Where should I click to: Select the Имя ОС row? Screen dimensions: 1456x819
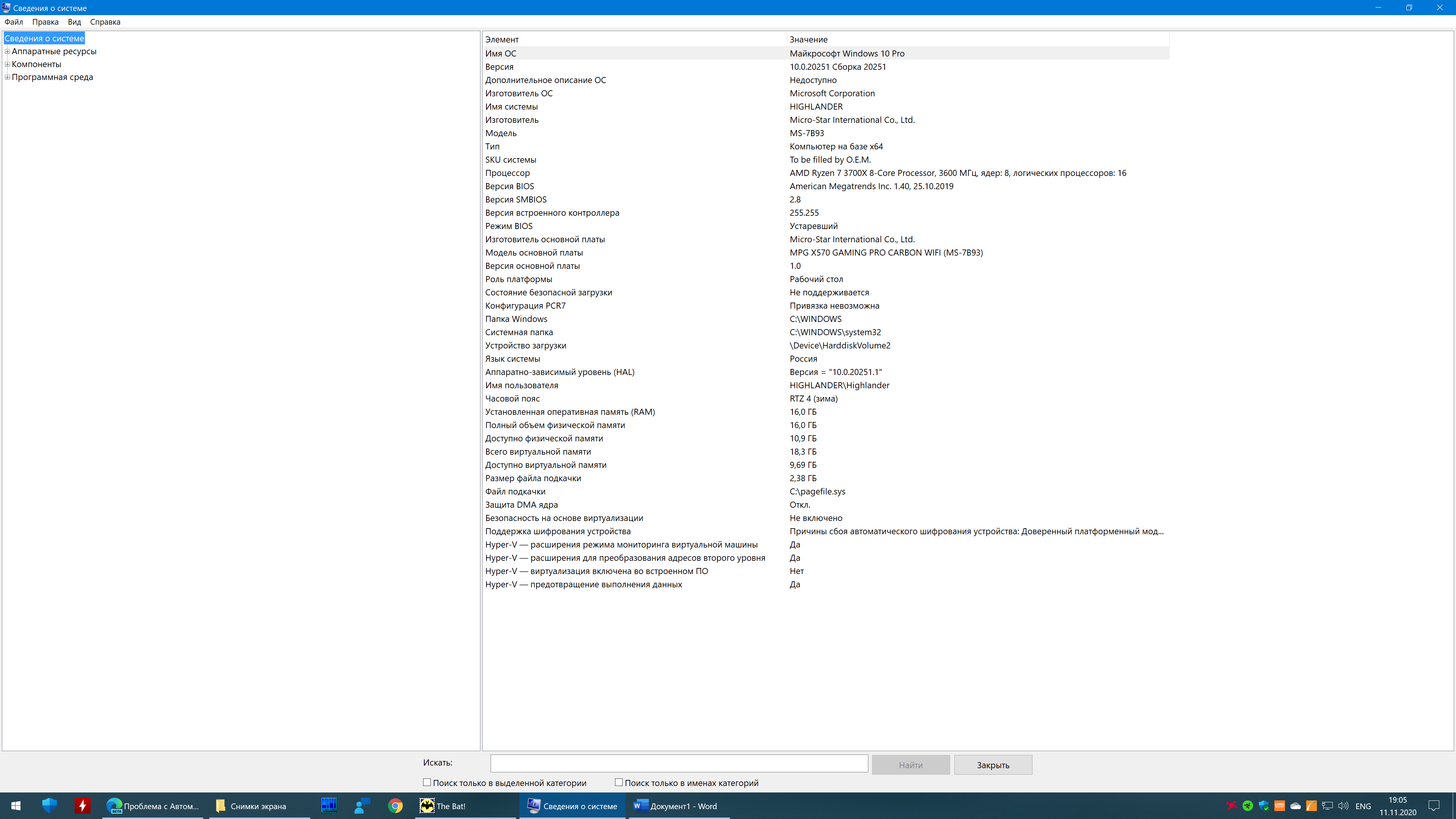click(826, 53)
